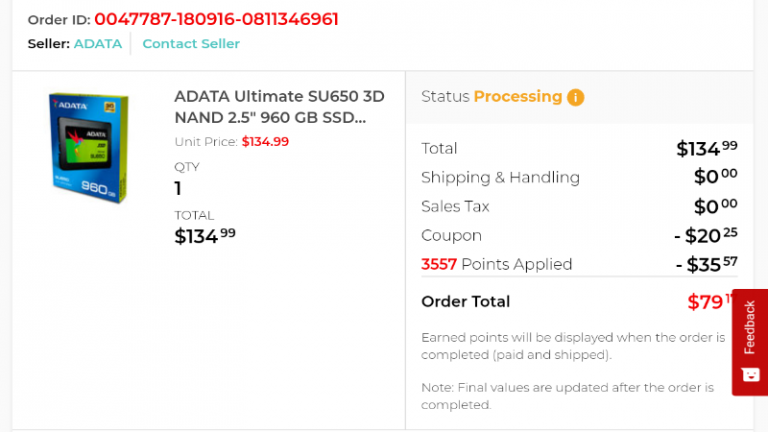The image size is (768, 432).
Task: Select the red Order ID number
Action: 216,19
